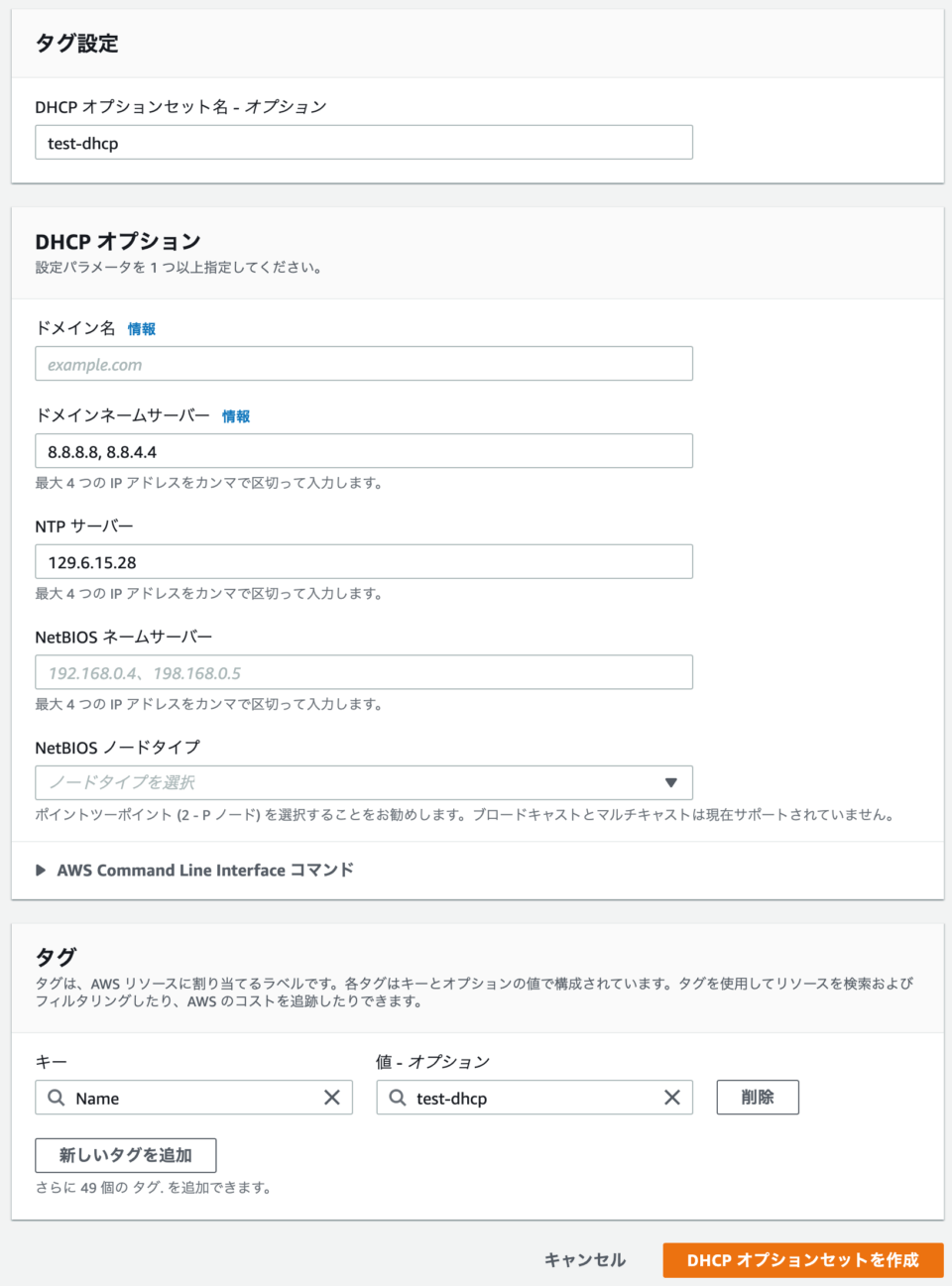Image resolution: width=952 pixels, height=1286 pixels.
Task: Click the DHCP option set name field
Action: tap(364, 143)
